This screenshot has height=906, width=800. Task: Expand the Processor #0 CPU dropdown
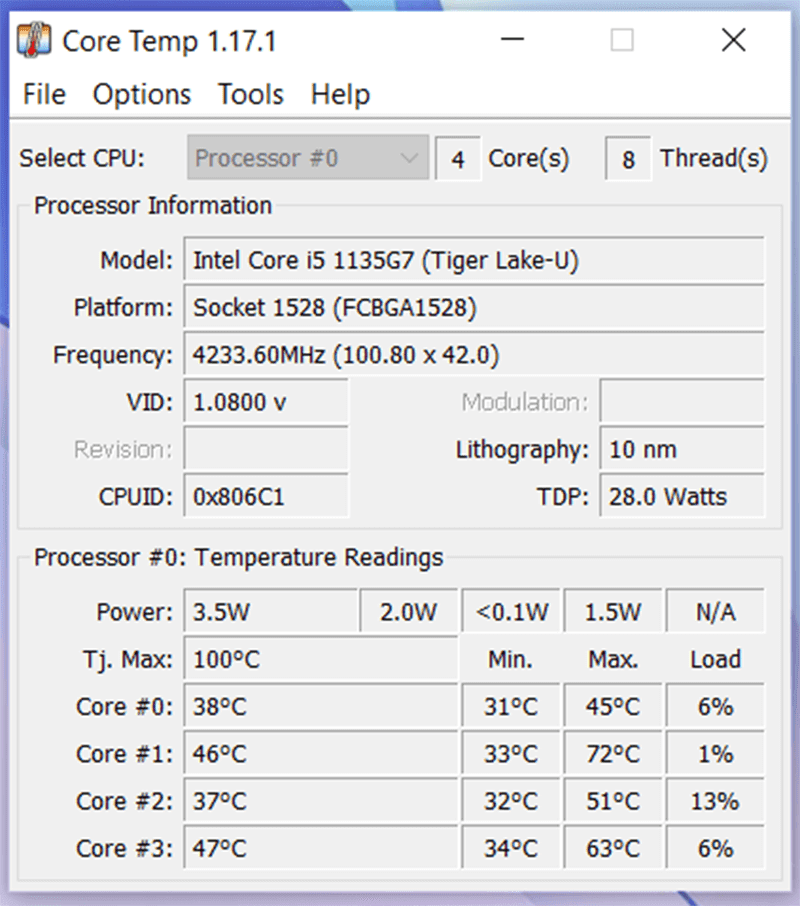pos(308,158)
